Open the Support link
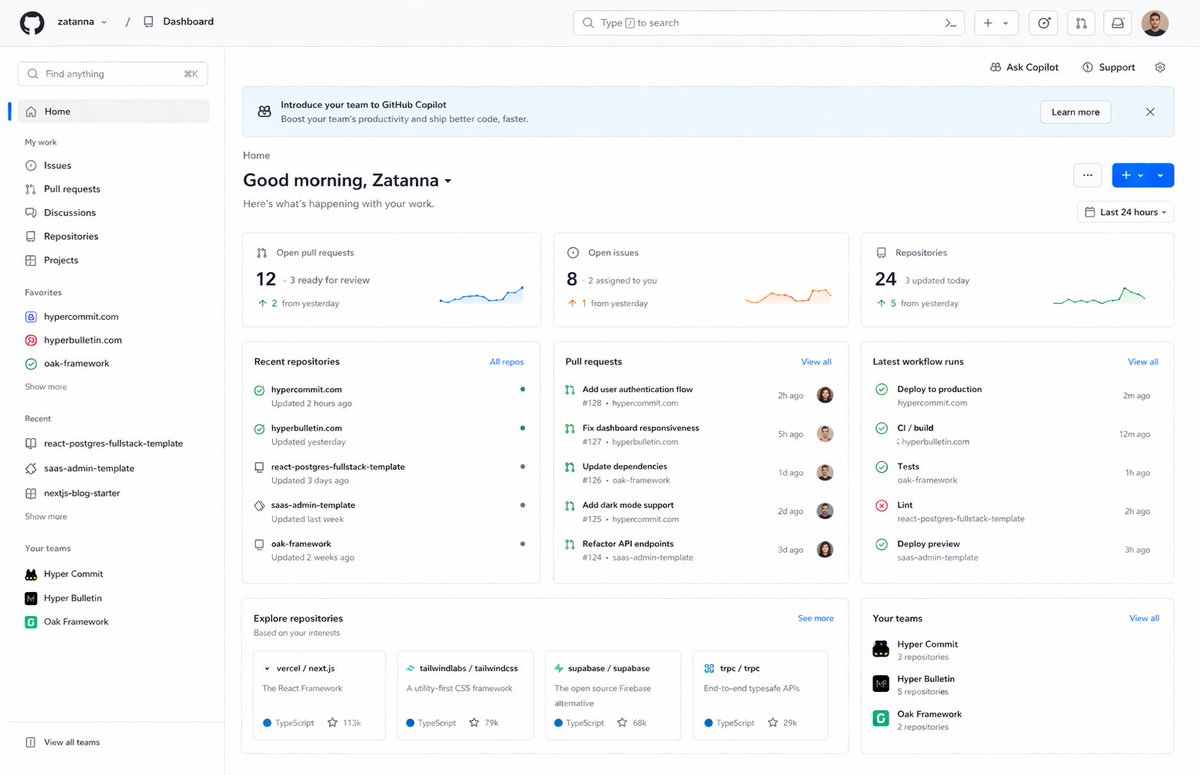This screenshot has height=775, width=1200. click(x=1108, y=67)
